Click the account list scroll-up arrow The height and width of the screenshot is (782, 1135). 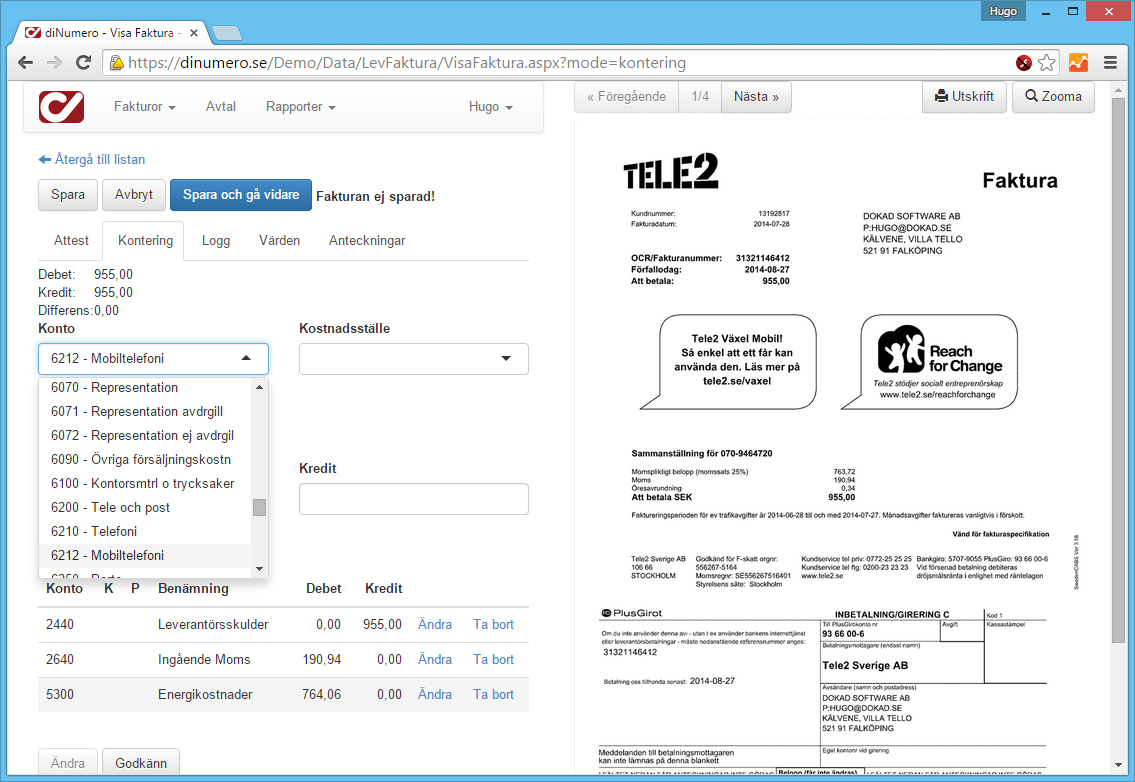click(259, 387)
